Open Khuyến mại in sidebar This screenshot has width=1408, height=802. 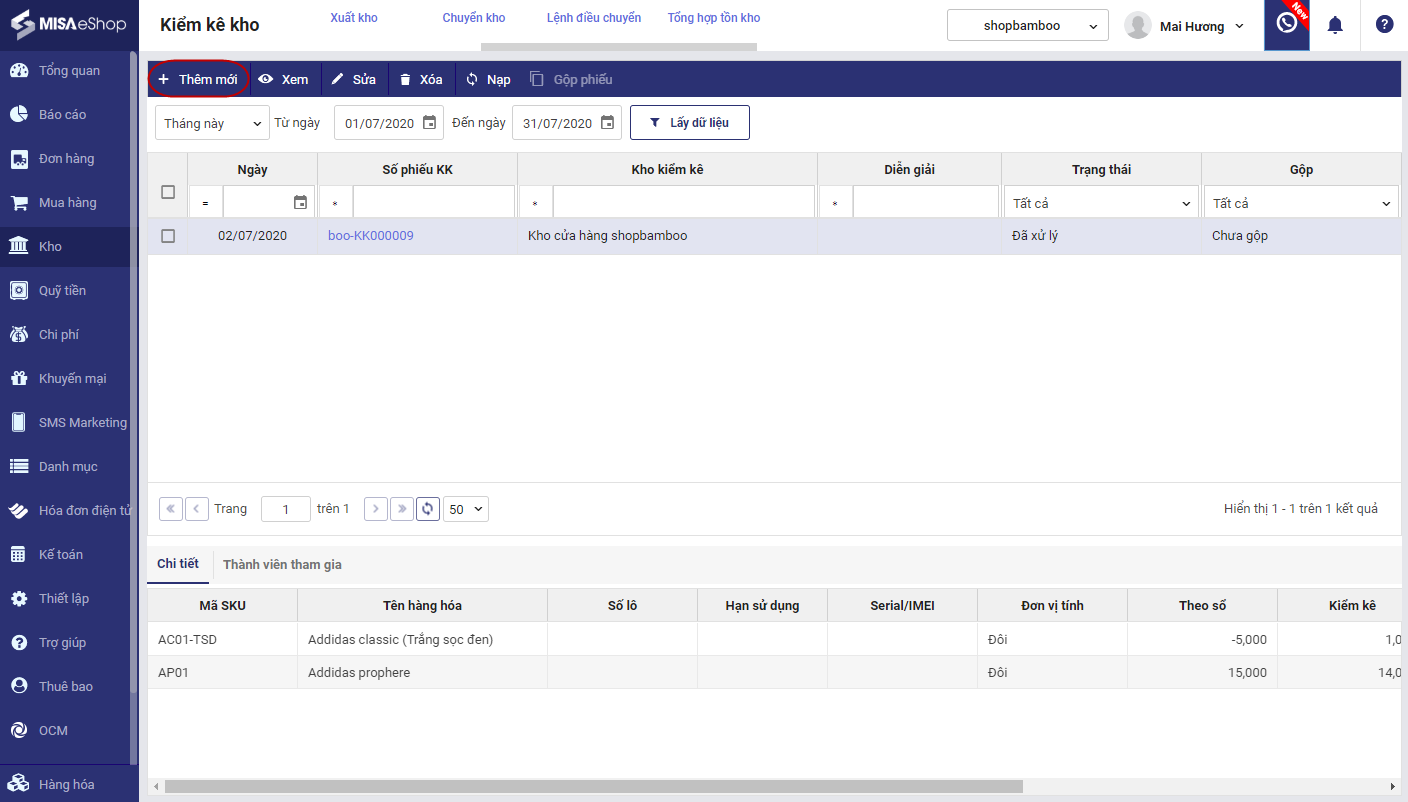(x=72, y=378)
